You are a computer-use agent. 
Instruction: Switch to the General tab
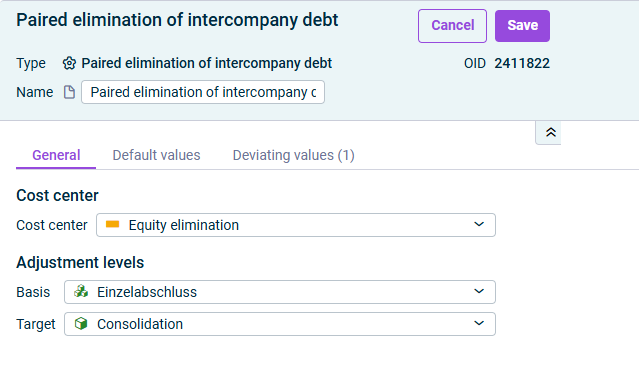(56, 155)
